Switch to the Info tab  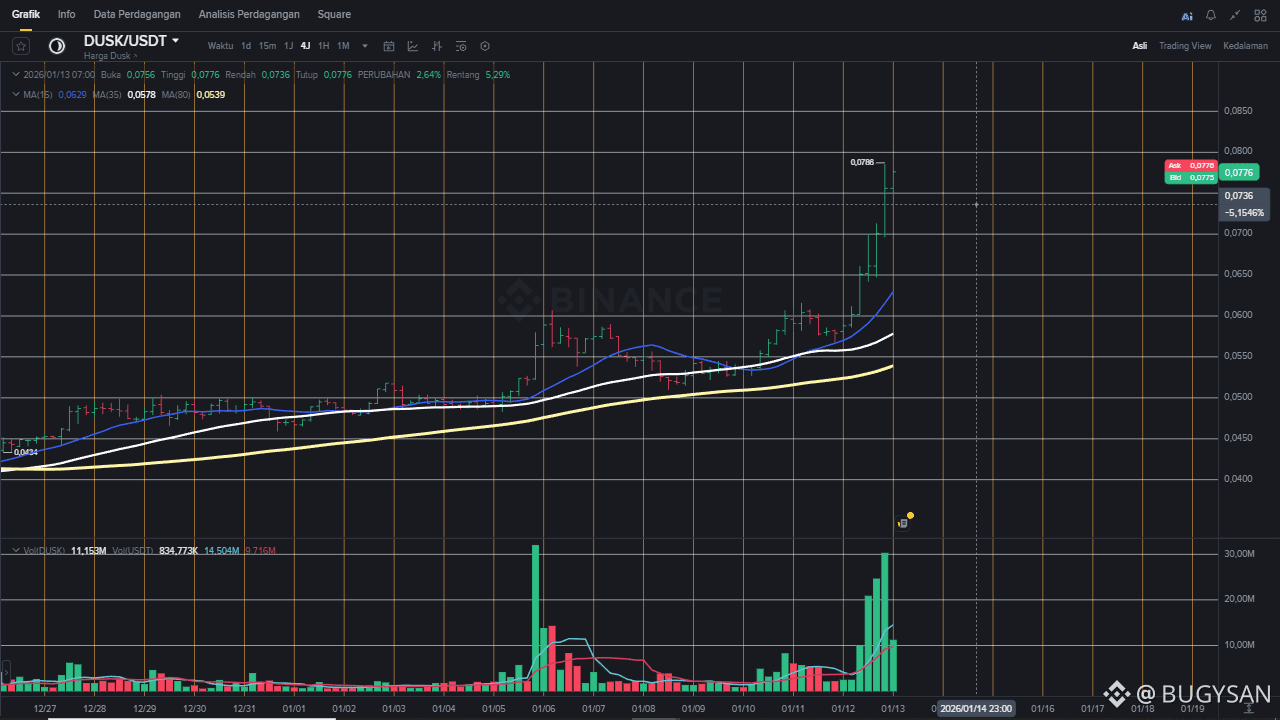pyautogui.click(x=67, y=15)
